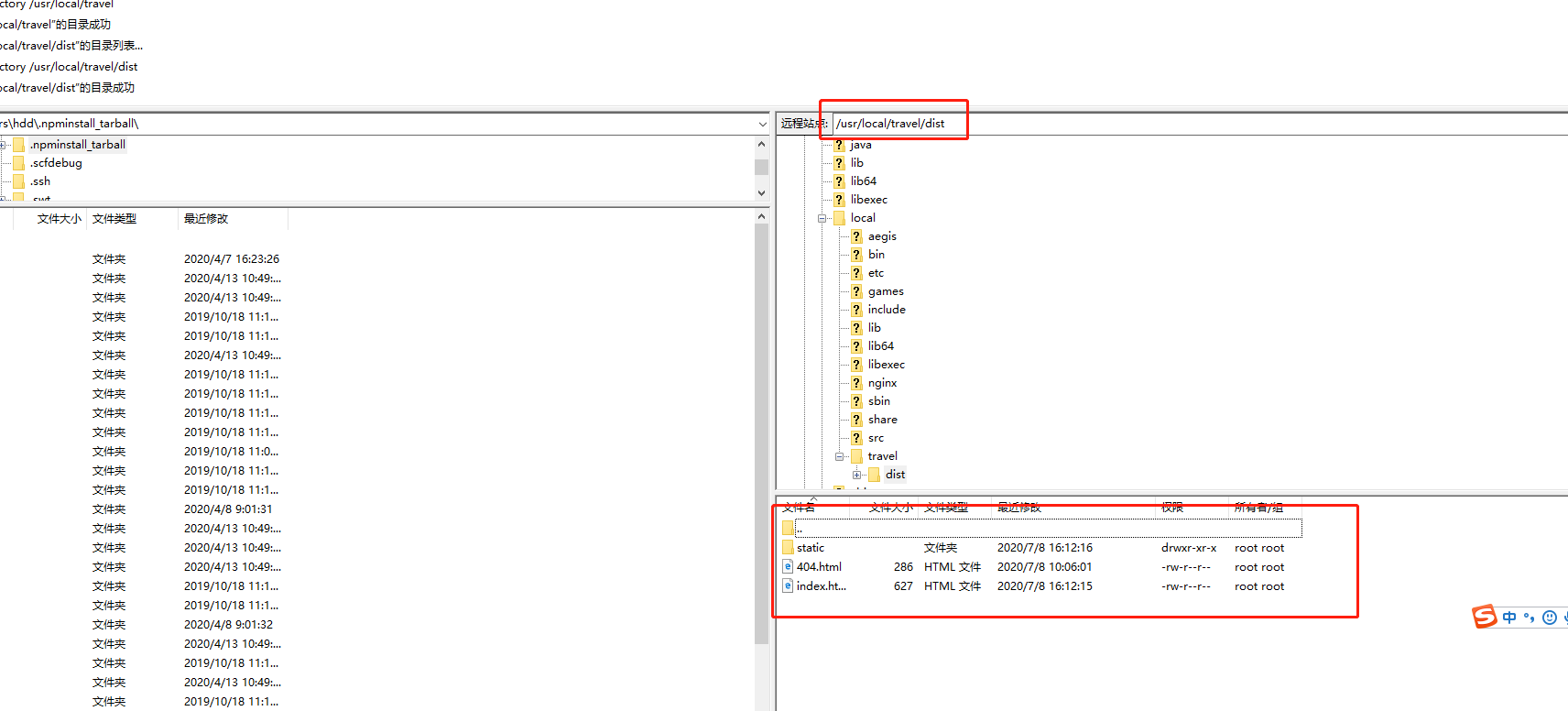
Task: Click the 404.html file icon
Action: (x=788, y=567)
